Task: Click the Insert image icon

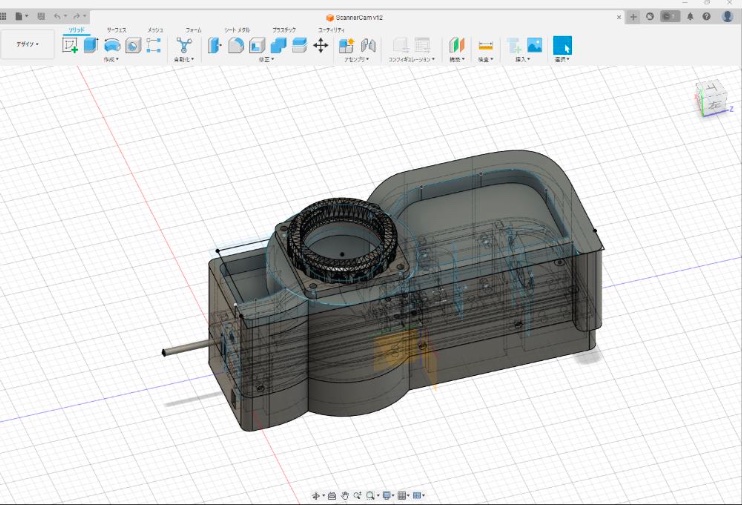Action: click(534, 45)
